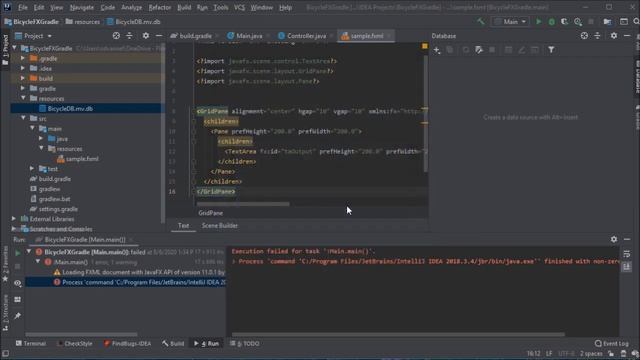Run the Main configuration with green play
This screenshot has width=640, height=360.
coord(539,22)
